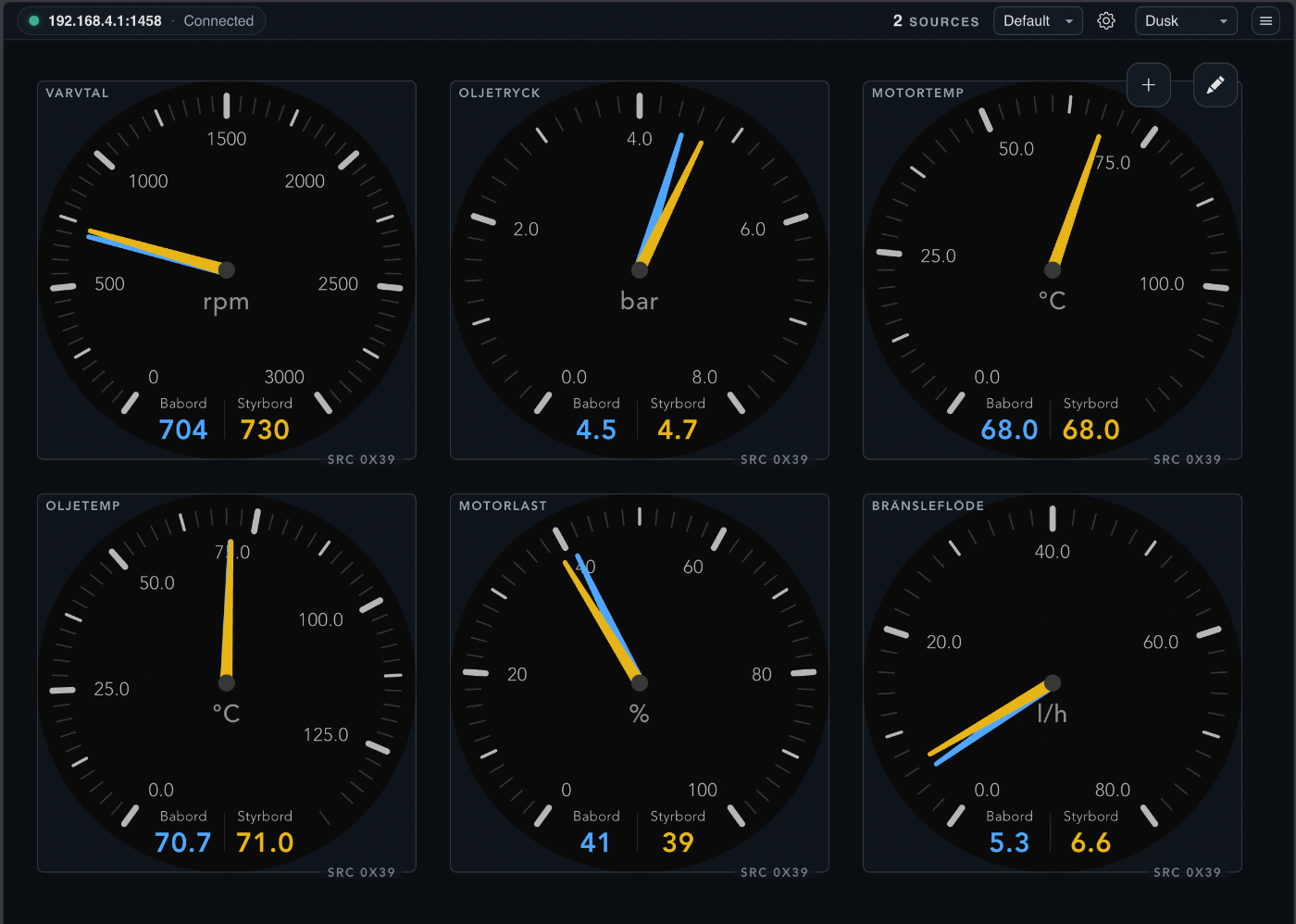The image size is (1296, 924).
Task: Click the bar unit label in OLJETRYCK
Action: click(640, 301)
